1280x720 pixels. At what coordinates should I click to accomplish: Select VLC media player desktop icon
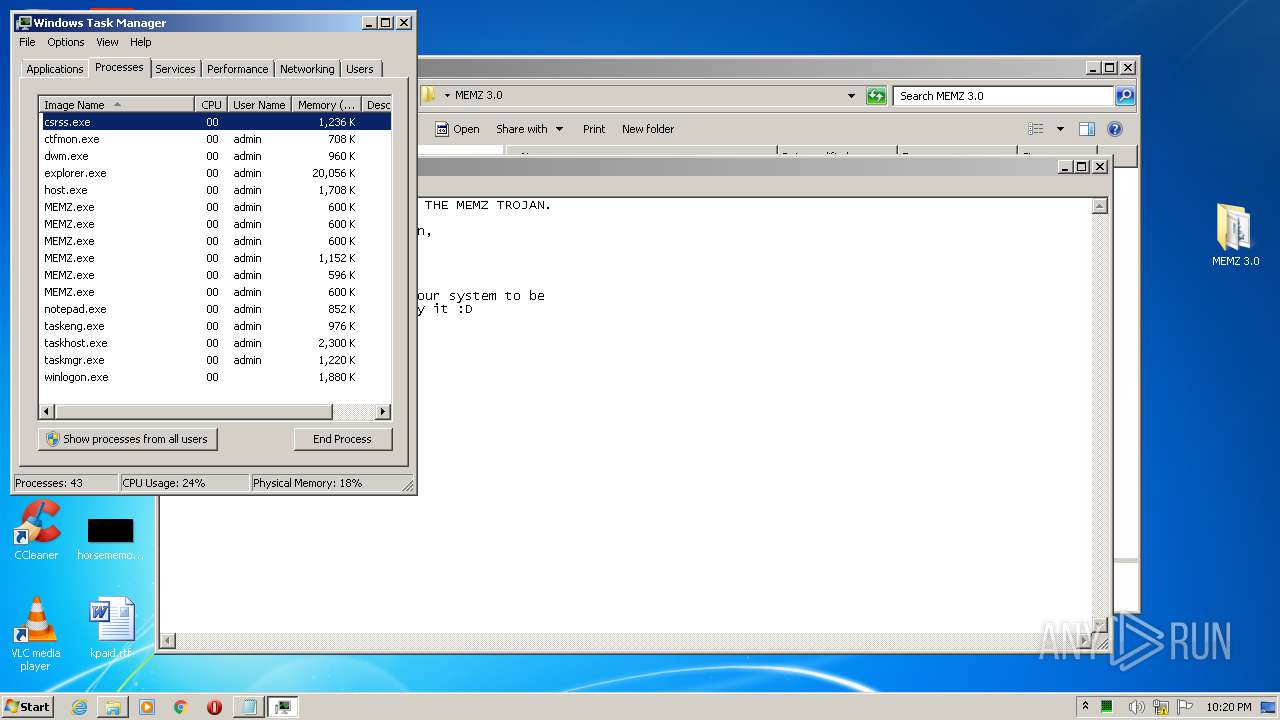(36, 634)
